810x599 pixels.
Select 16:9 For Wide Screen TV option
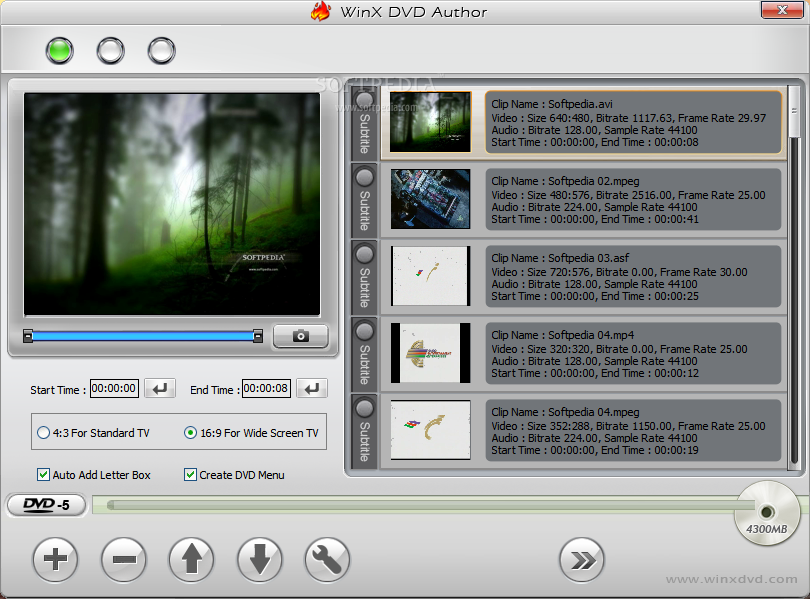point(251,433)
